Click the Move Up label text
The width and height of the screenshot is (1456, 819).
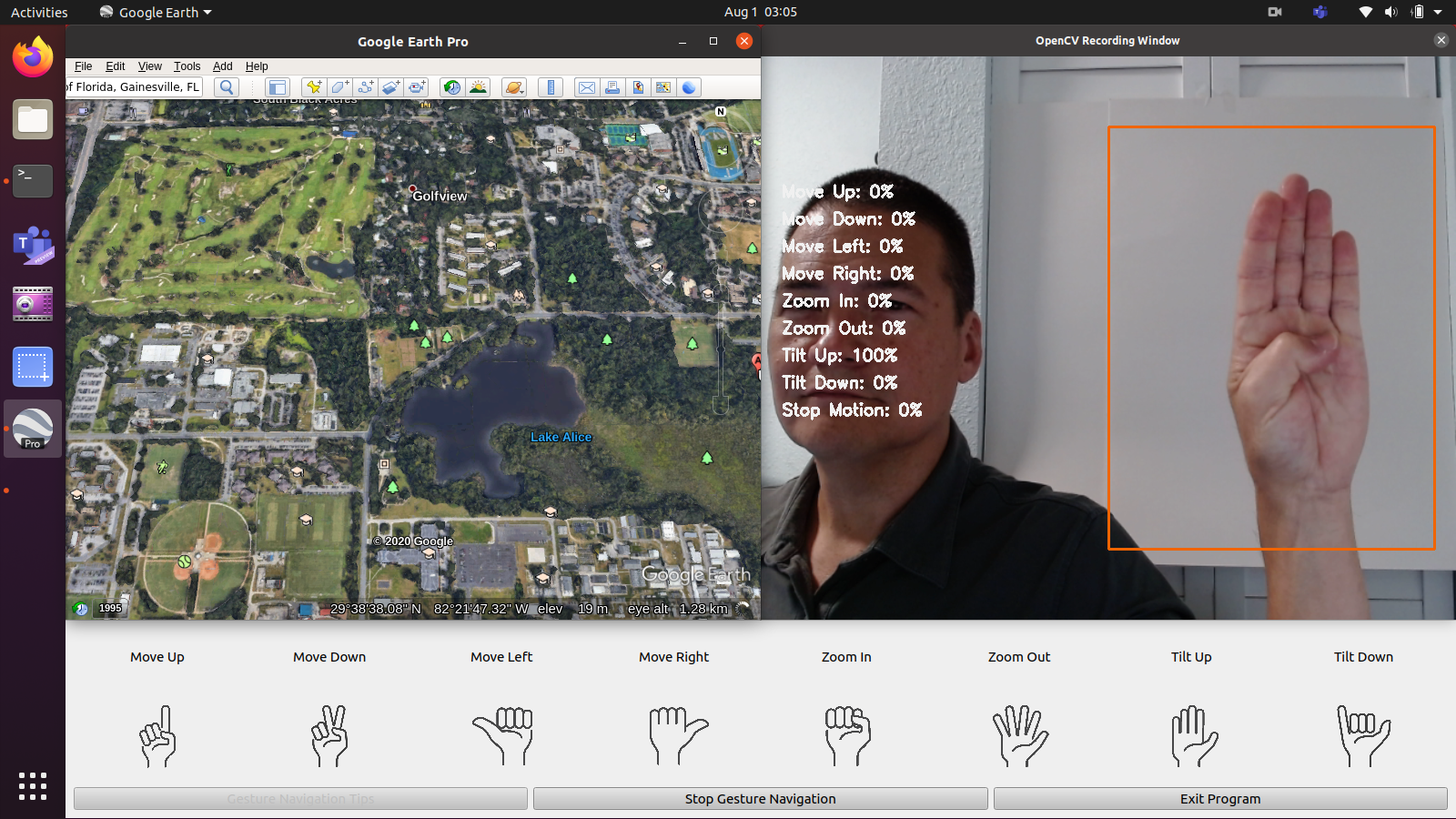pos(157,657)
